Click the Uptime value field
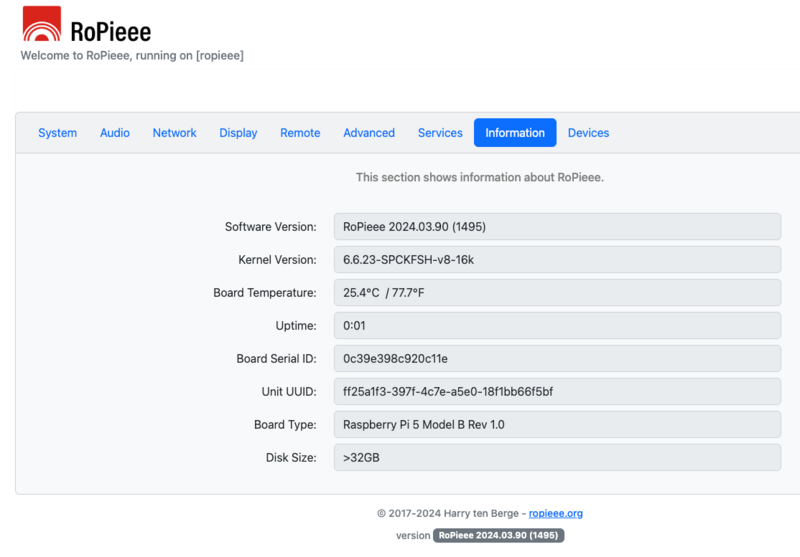 coord(557,326)
